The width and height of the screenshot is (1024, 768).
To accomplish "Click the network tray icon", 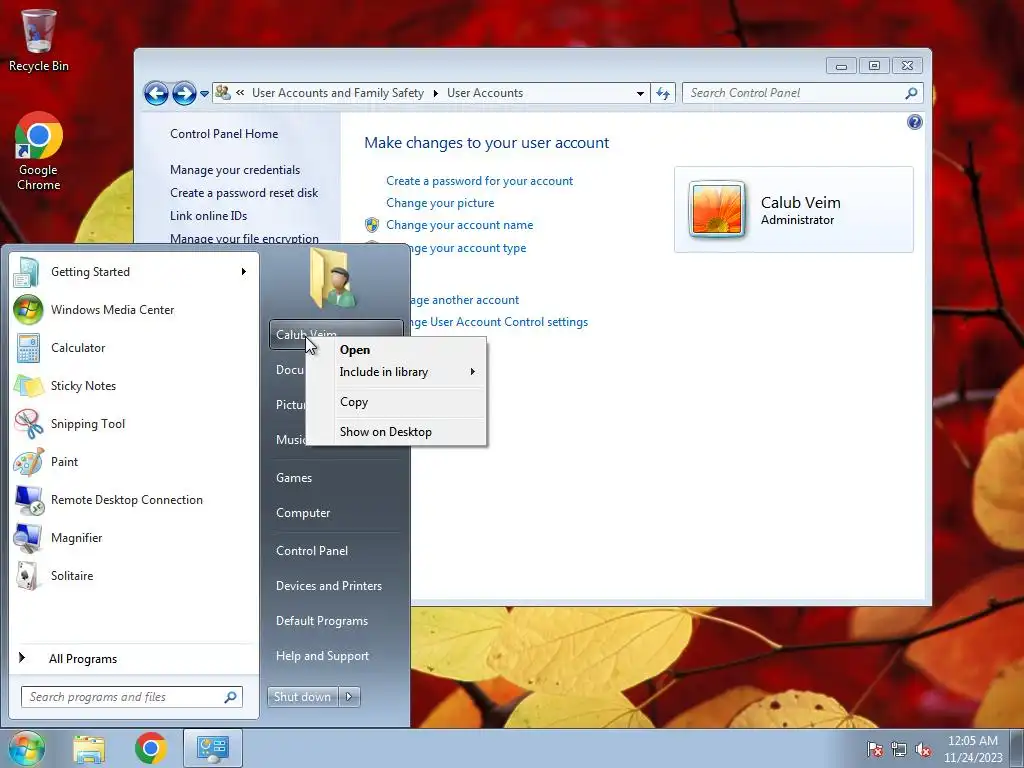I will pos(899,750).
